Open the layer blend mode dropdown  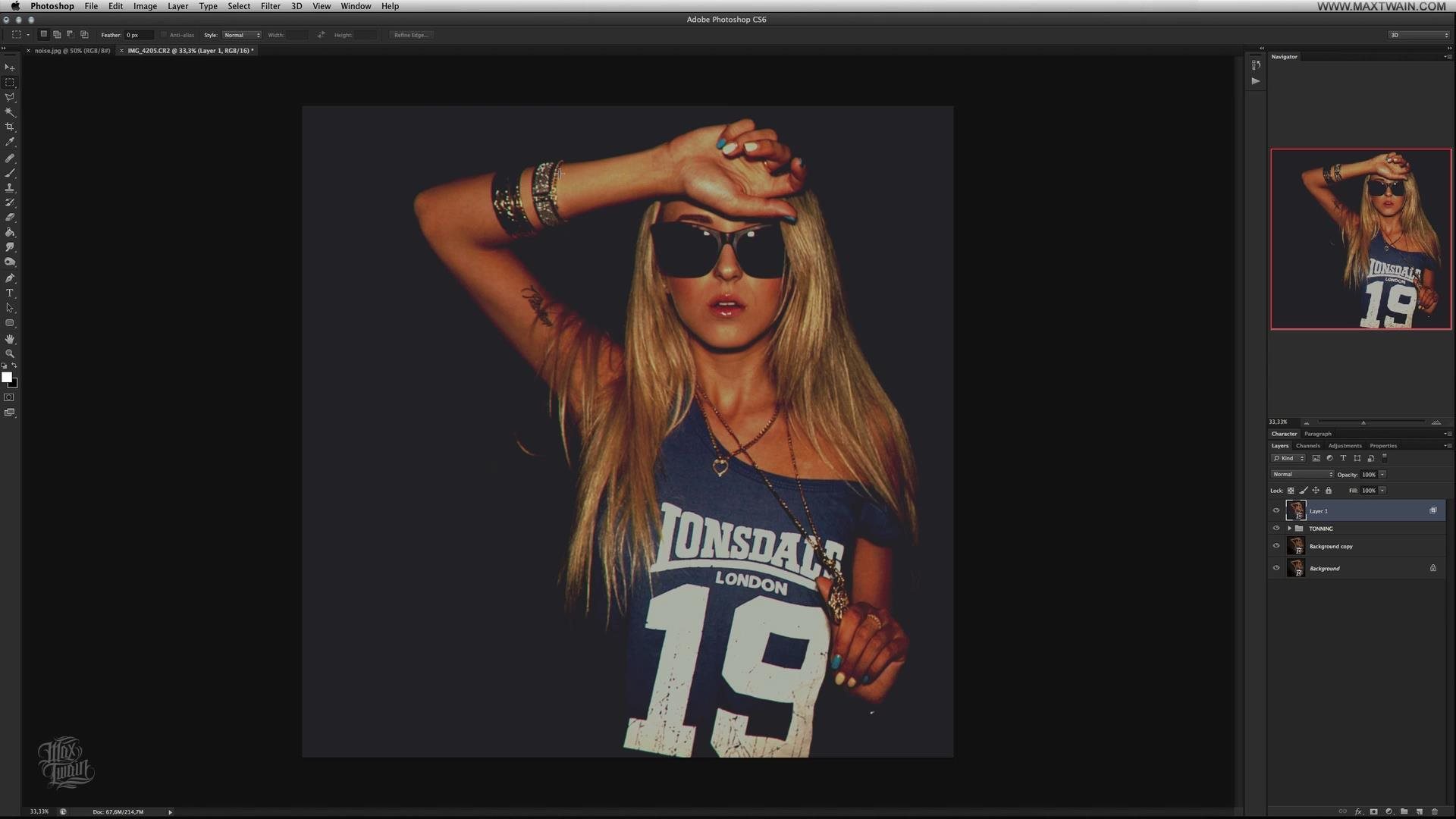point(1302,475)
